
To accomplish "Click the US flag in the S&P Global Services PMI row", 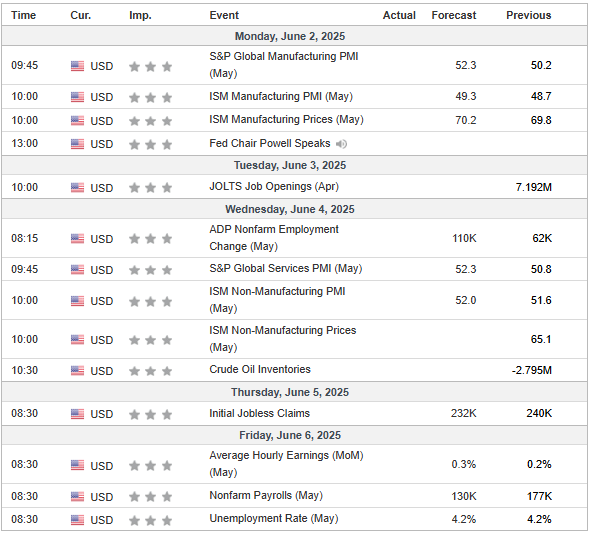I will [77, 270].
